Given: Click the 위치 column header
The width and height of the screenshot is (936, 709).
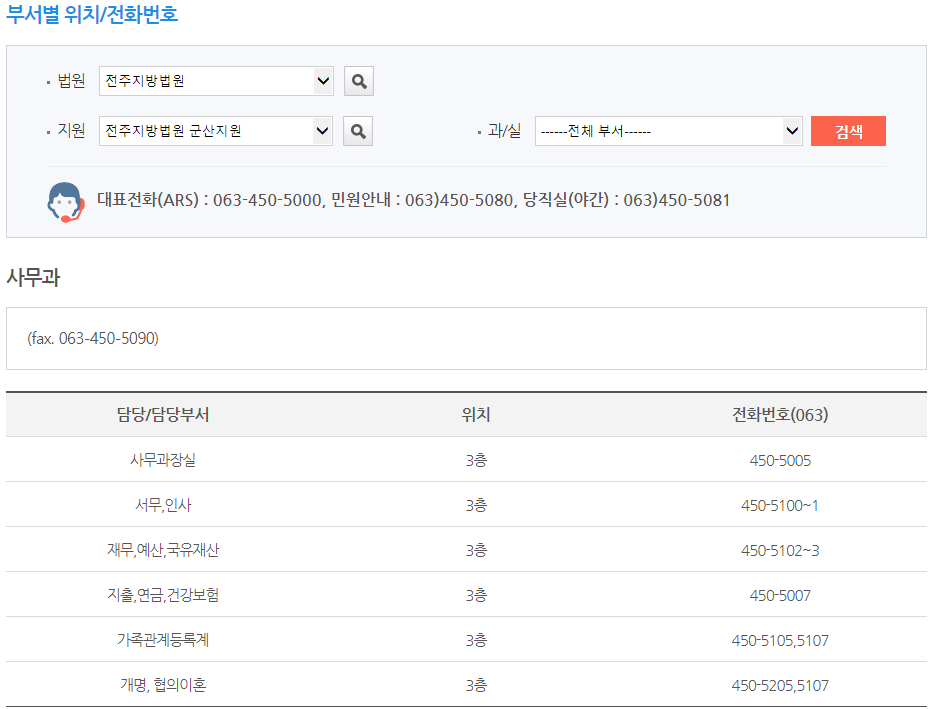Looking at the screenshot, I should click(476, 415).
